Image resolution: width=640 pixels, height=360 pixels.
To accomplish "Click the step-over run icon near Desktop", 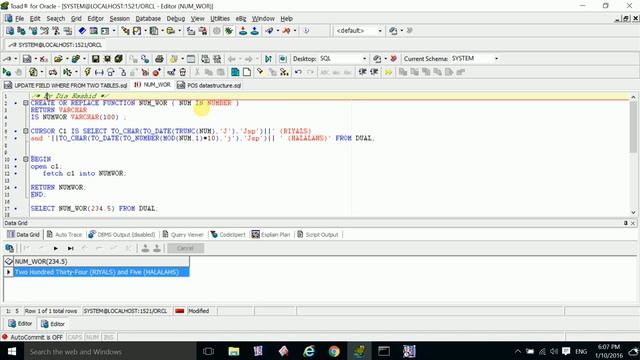I will pyautogui.click(x=268, y=59).
